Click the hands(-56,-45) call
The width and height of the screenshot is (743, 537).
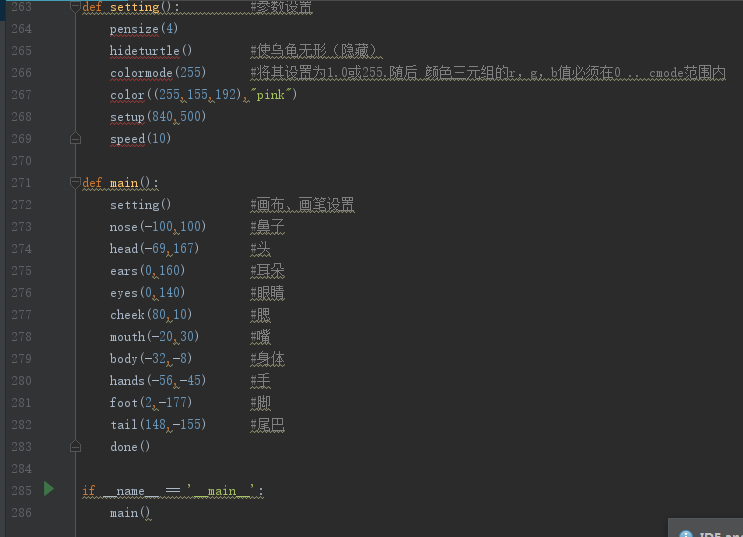point(158,381)
